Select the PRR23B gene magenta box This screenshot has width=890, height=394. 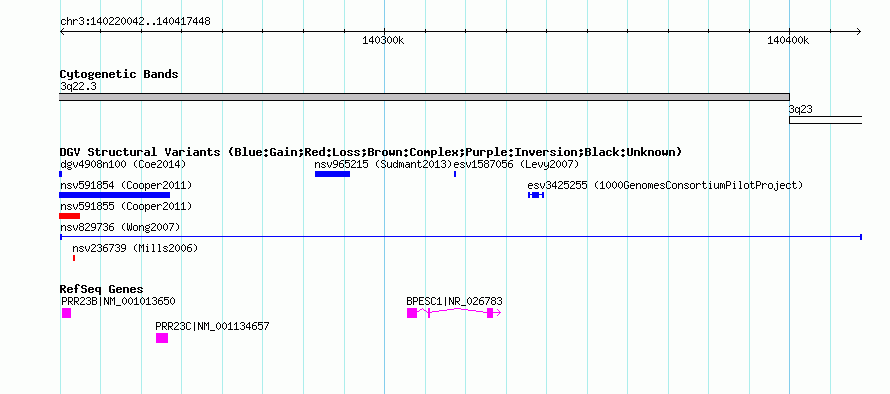tap(66, 313)
